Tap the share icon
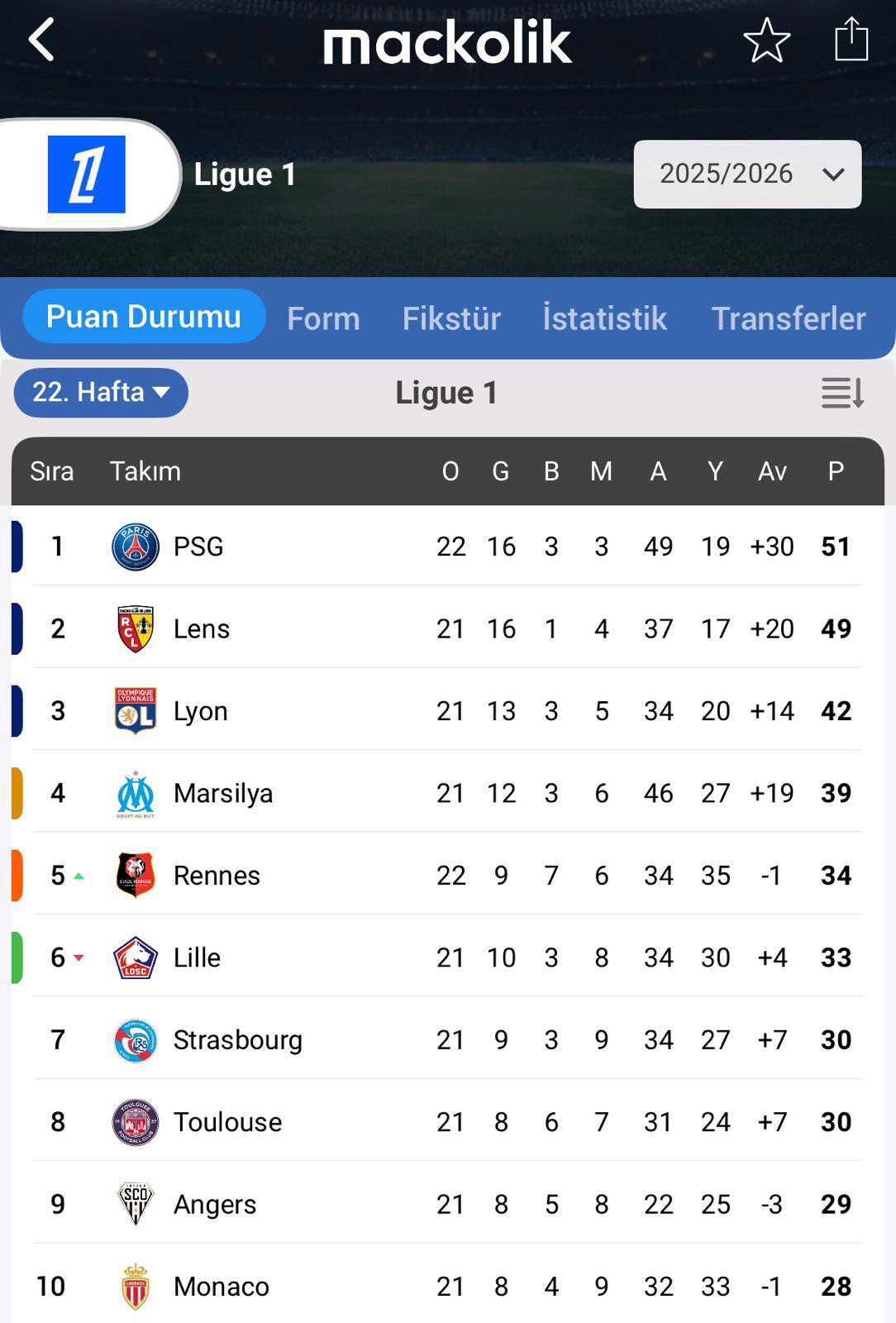This screenshot has width=896, height=1323. 851,40
